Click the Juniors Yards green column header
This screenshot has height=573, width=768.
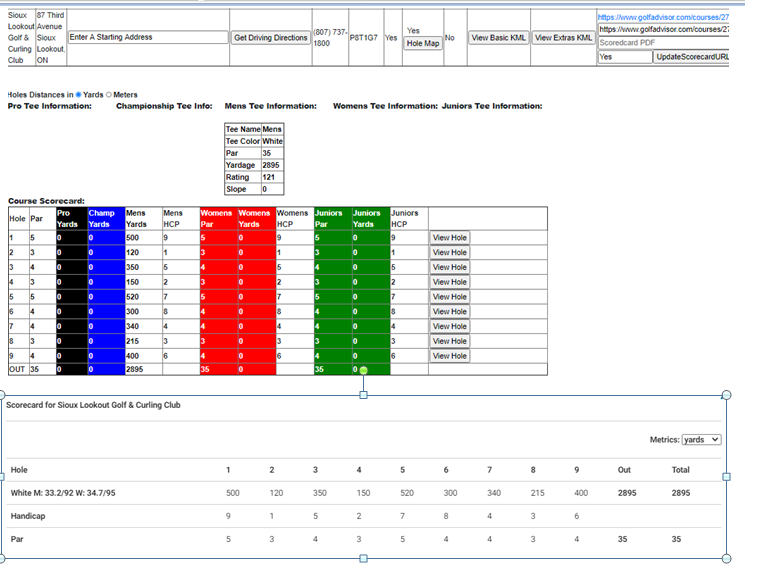(x=371, y=218)
